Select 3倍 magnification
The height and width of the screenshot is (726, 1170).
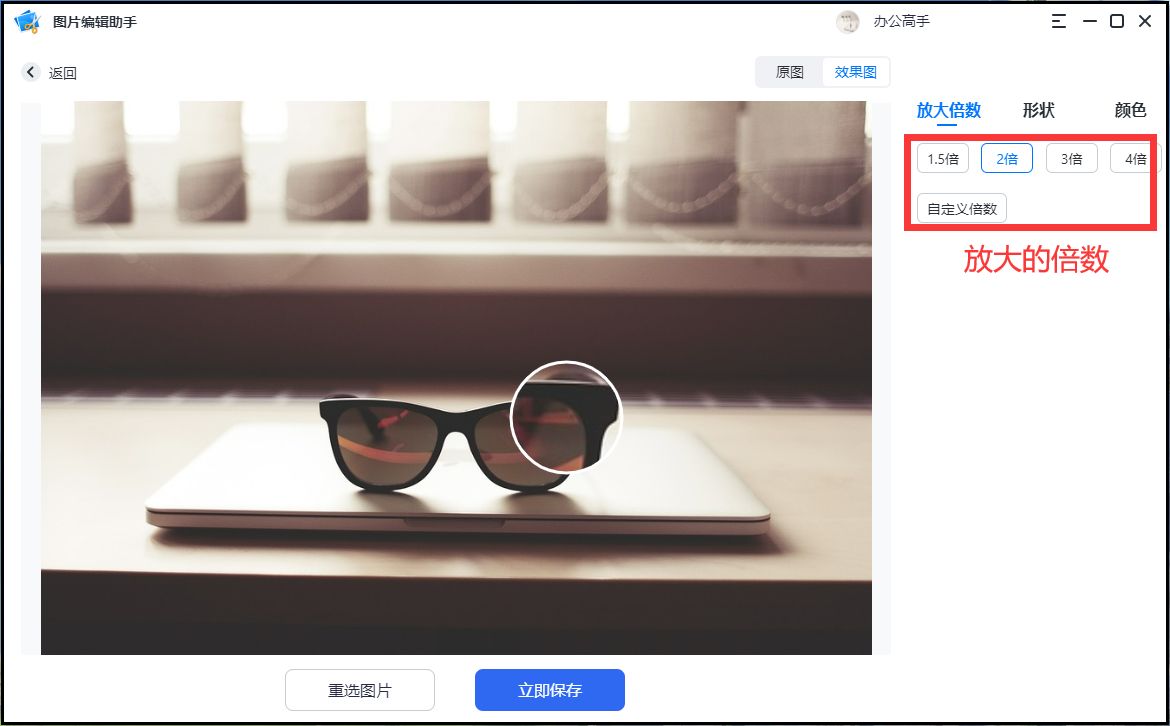[x=1071, y=157]
